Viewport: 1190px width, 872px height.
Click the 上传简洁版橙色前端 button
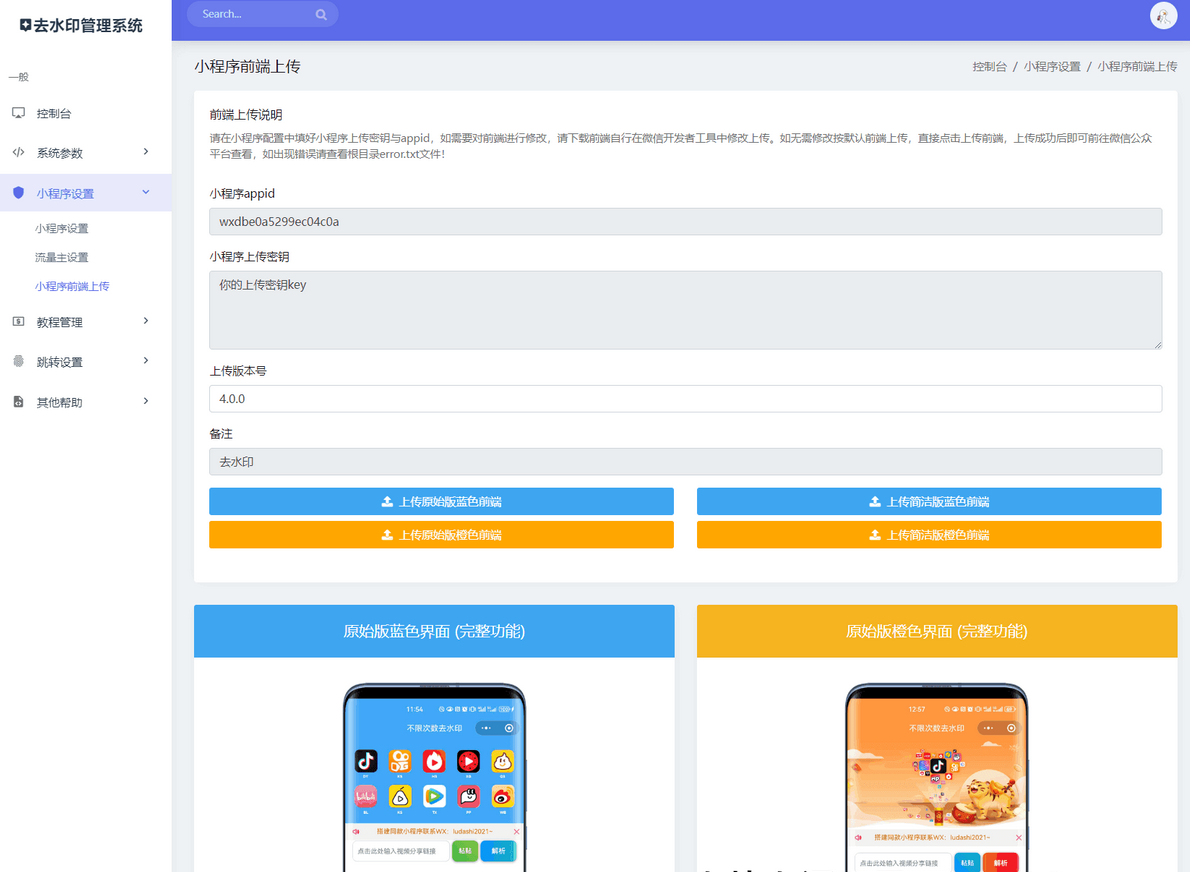click(x=929, y=535)
